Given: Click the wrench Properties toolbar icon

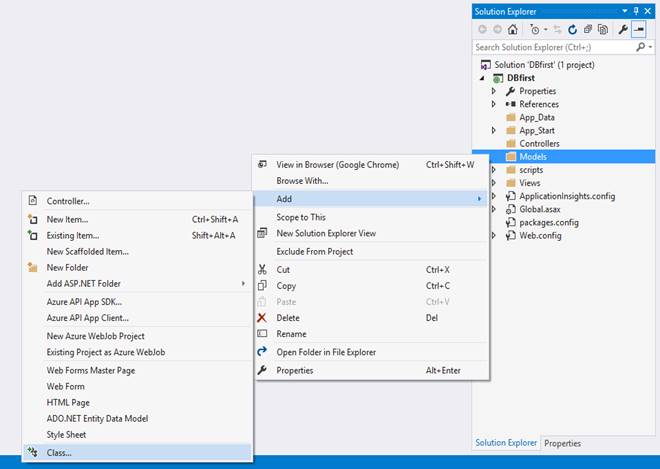Looking at the screenshot, I should pyautogui.click(x=623, y=29).
